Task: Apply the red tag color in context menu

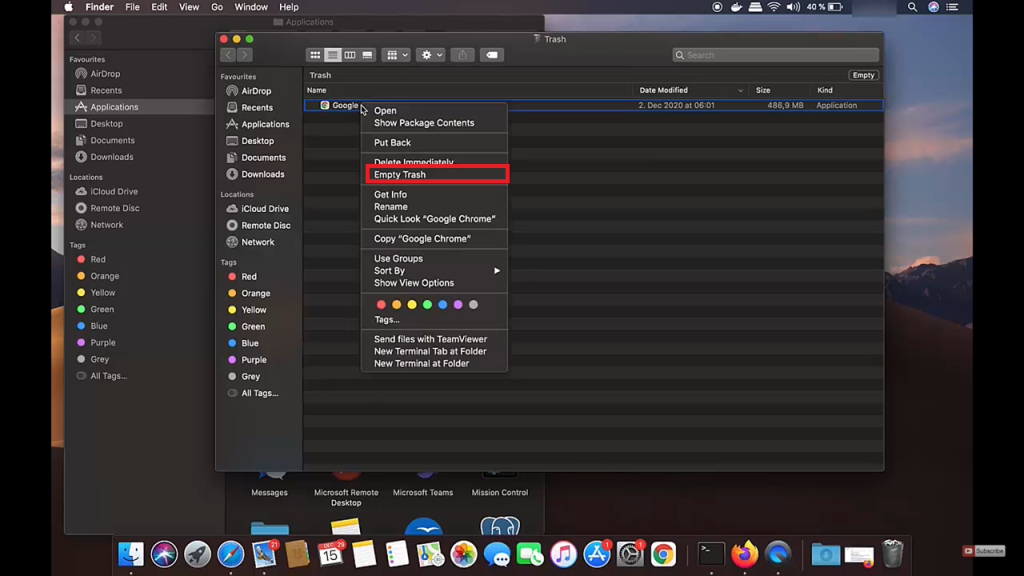Action: click(381, 304)
